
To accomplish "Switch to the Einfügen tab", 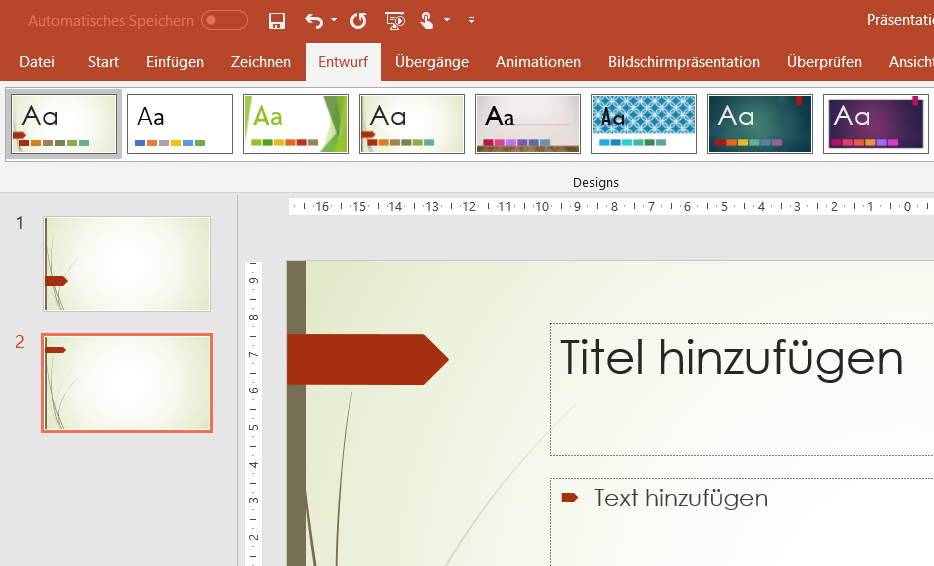I will click(x=175, y=62).
